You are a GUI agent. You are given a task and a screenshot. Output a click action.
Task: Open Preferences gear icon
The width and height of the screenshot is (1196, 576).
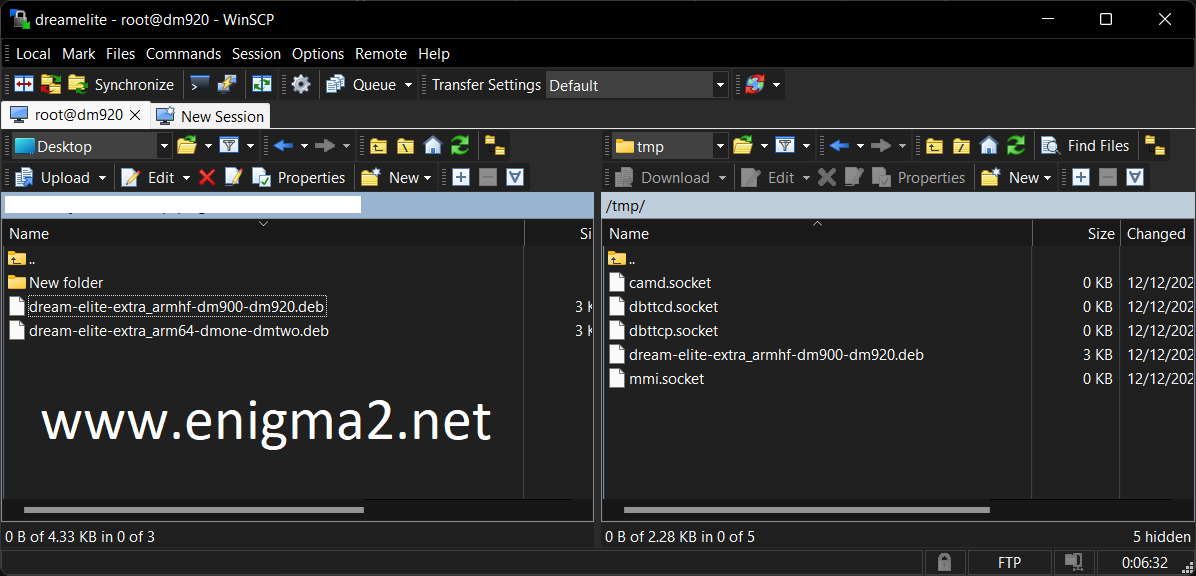[x=301, y=85]
